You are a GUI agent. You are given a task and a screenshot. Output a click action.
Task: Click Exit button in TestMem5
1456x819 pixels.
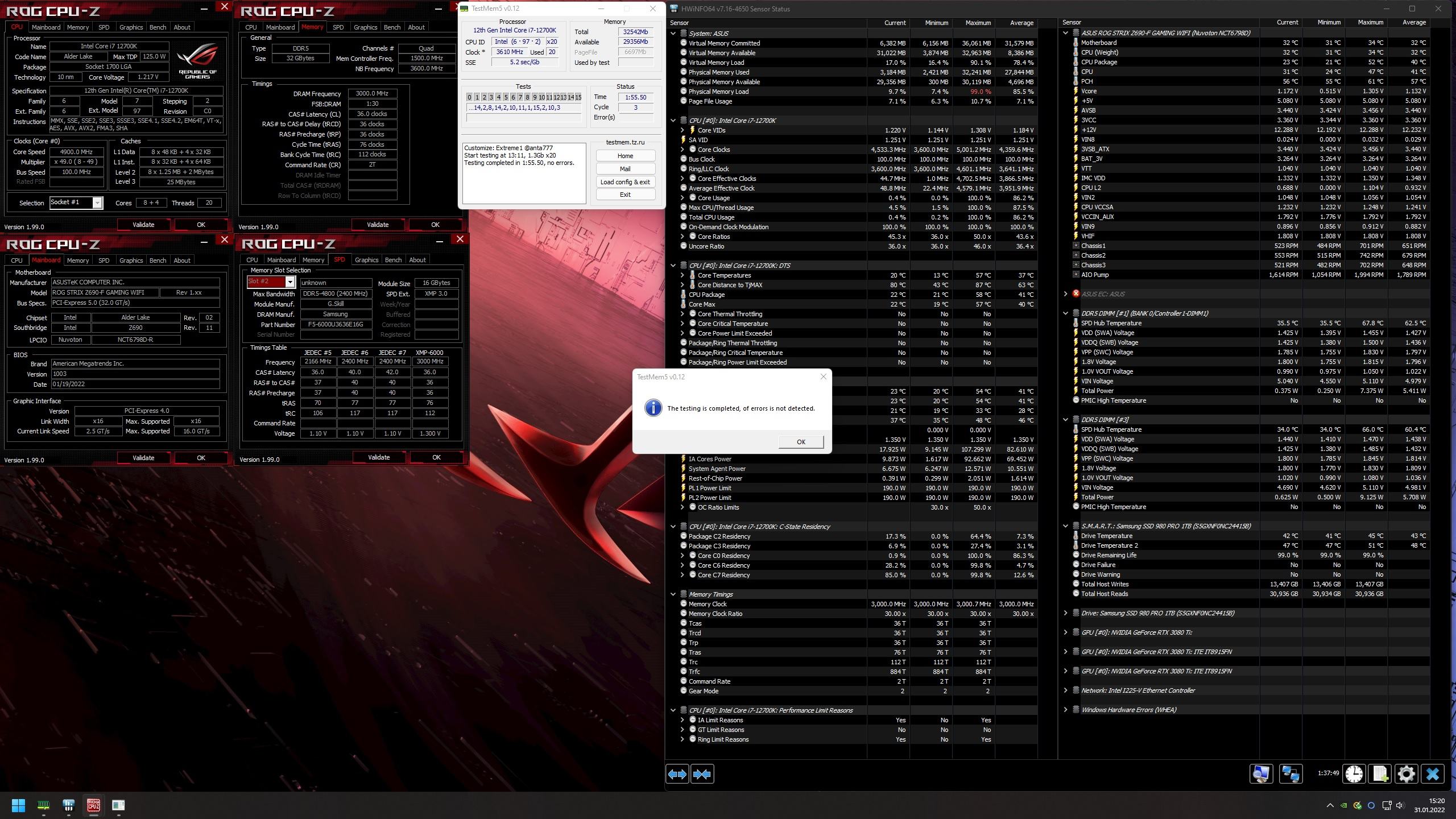click(x=625, y=195)
